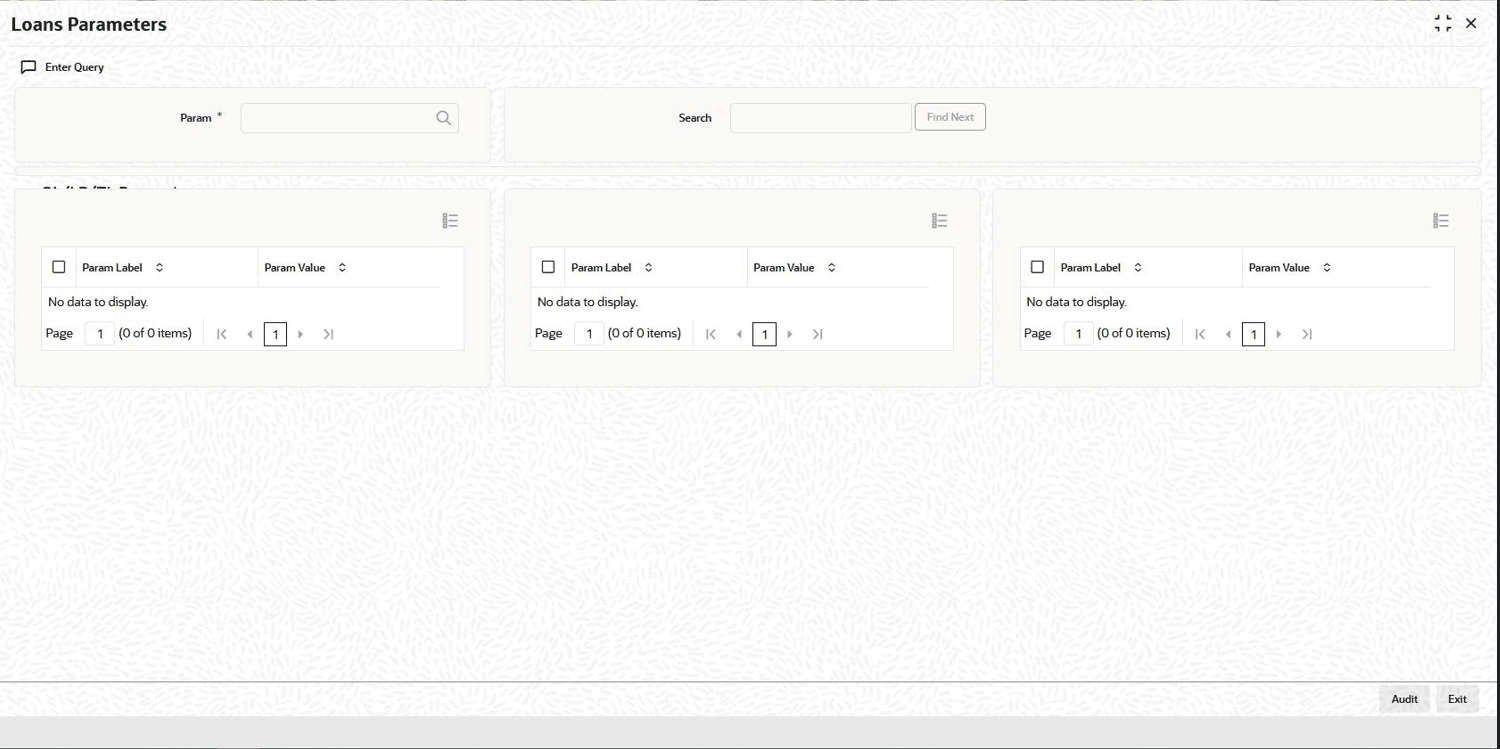Tick select-all checkbox in left grid
This screenshot has height=749, width=1500.
click(59, 267)
